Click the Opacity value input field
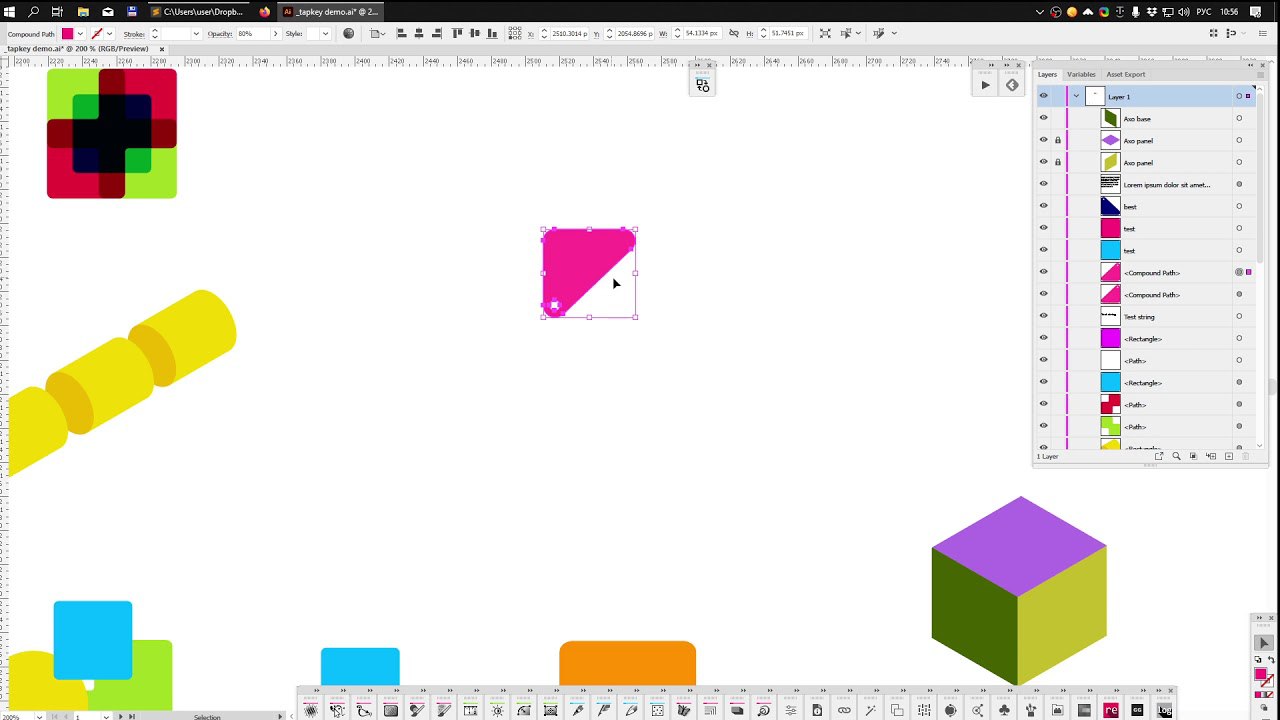Screen dimensions: 1280x720 [251, 34]
